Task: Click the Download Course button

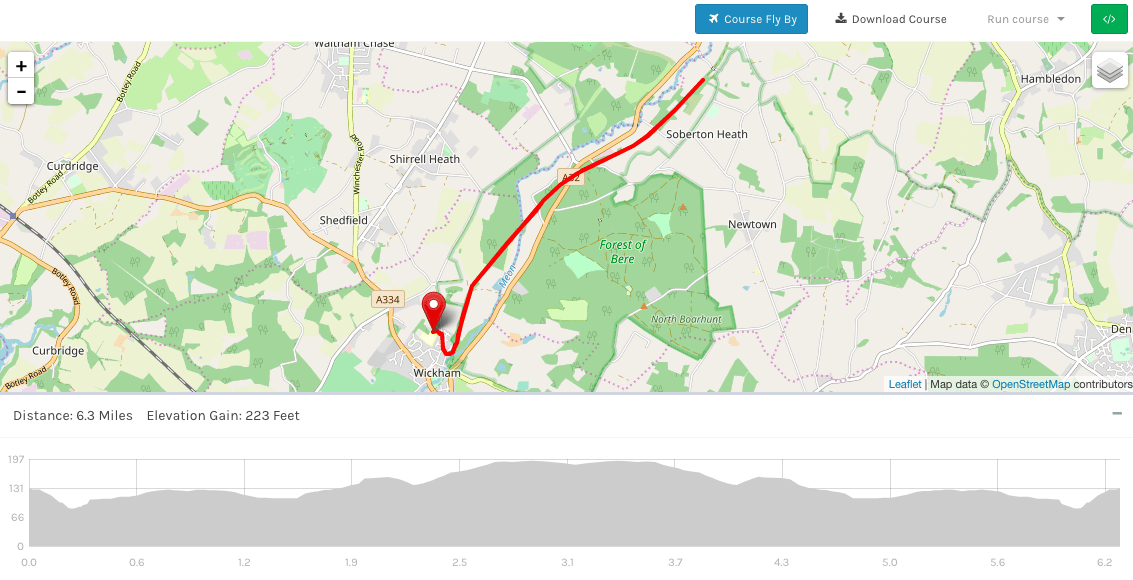Action: (890, 18)
